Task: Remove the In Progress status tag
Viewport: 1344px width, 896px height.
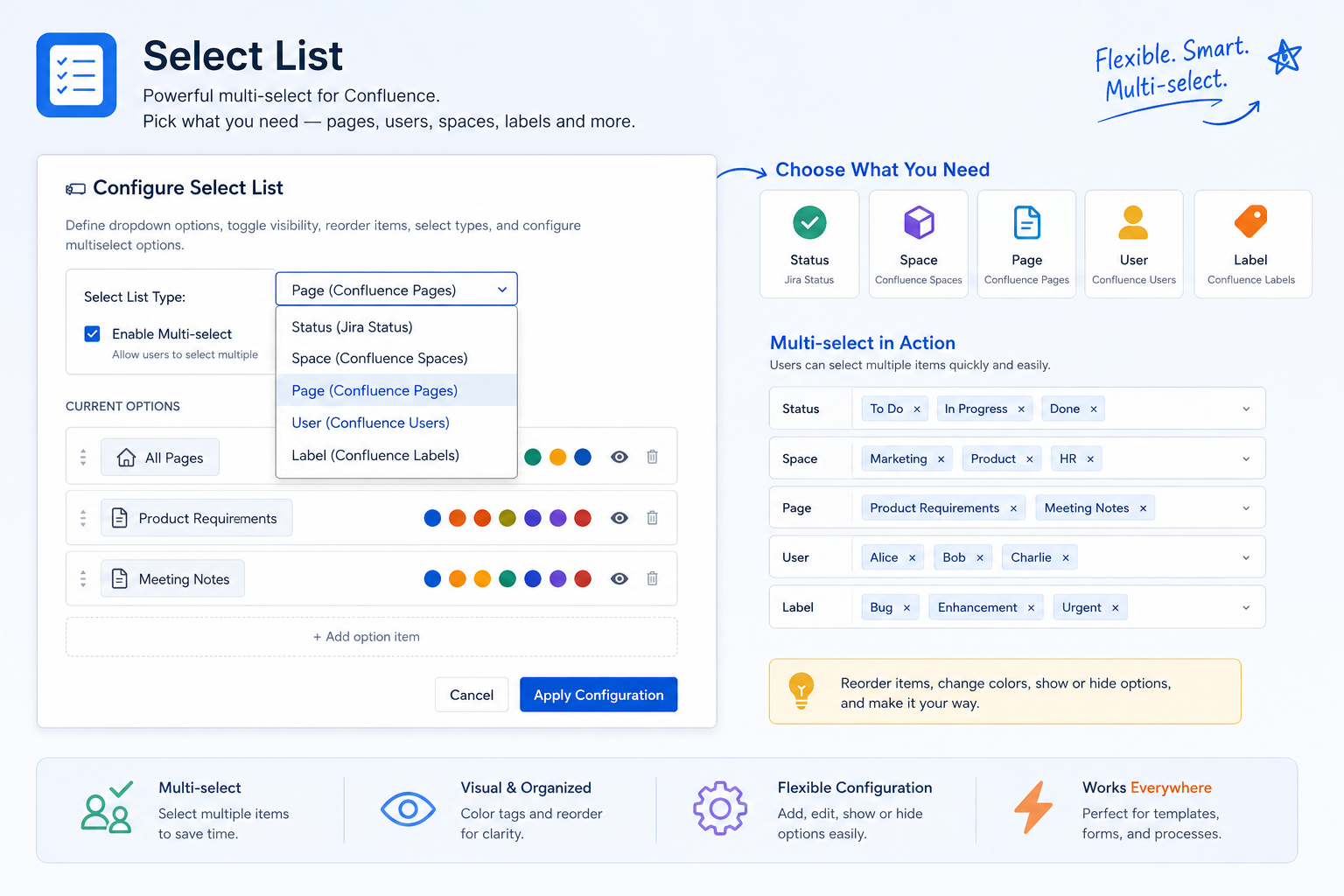Action: (1021, 409)
